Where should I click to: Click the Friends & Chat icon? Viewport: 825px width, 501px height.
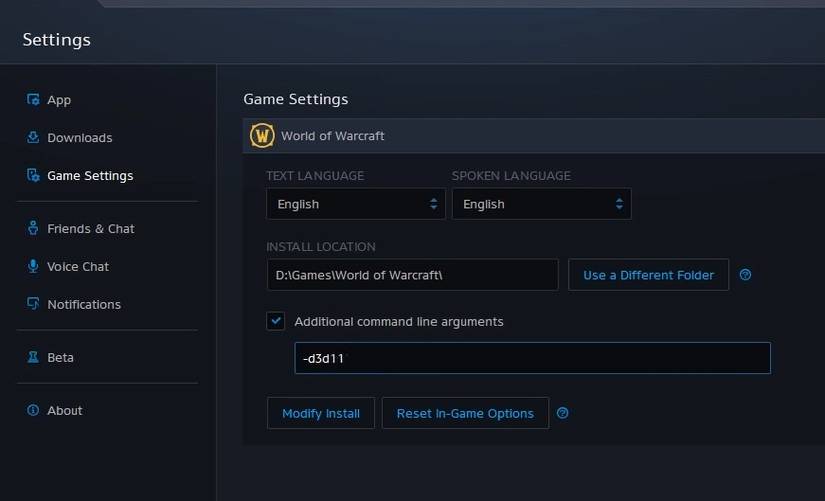tap(33, 229)
